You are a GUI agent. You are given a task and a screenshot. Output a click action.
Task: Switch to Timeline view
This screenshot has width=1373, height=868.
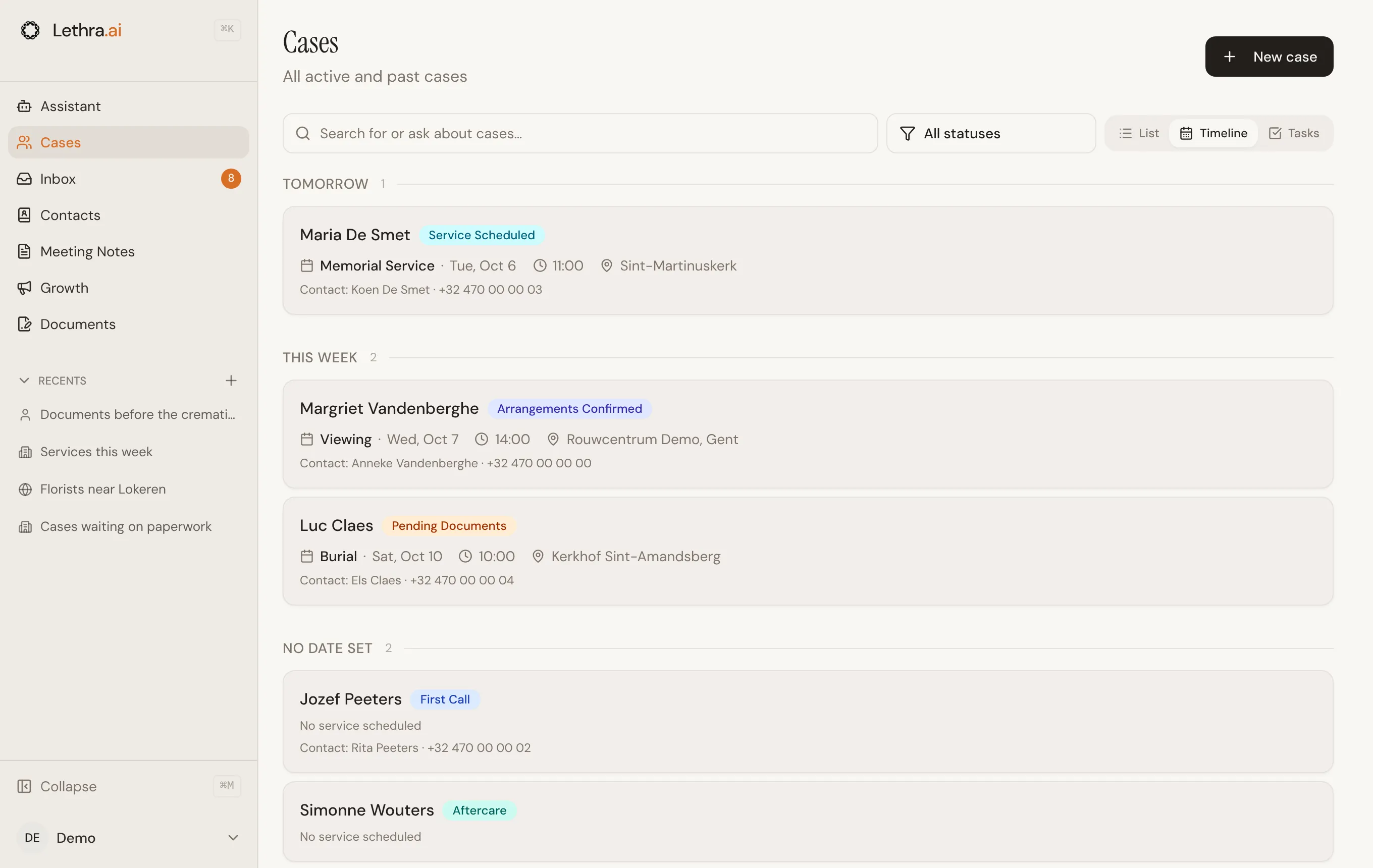pos(1213,133)
